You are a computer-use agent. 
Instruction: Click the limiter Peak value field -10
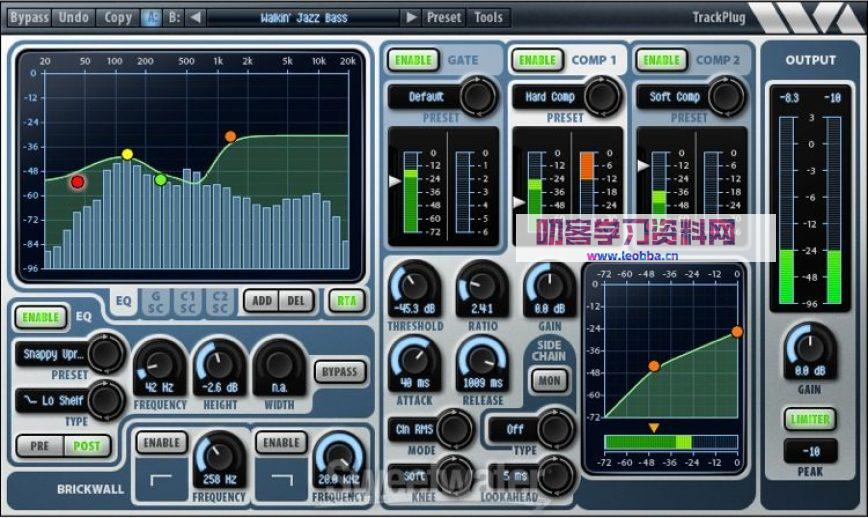click(810, 452)
